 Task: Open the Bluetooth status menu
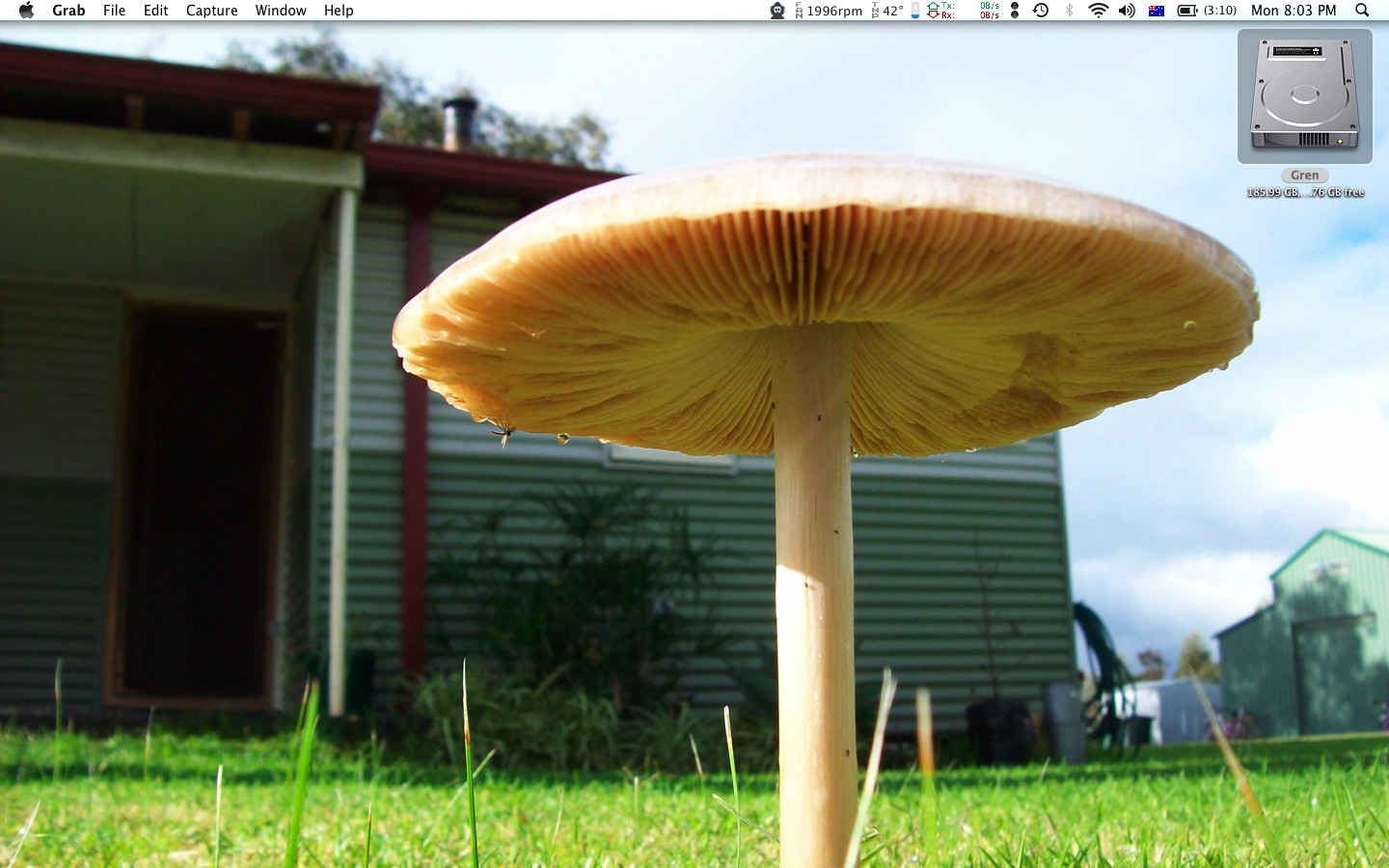1069,11
